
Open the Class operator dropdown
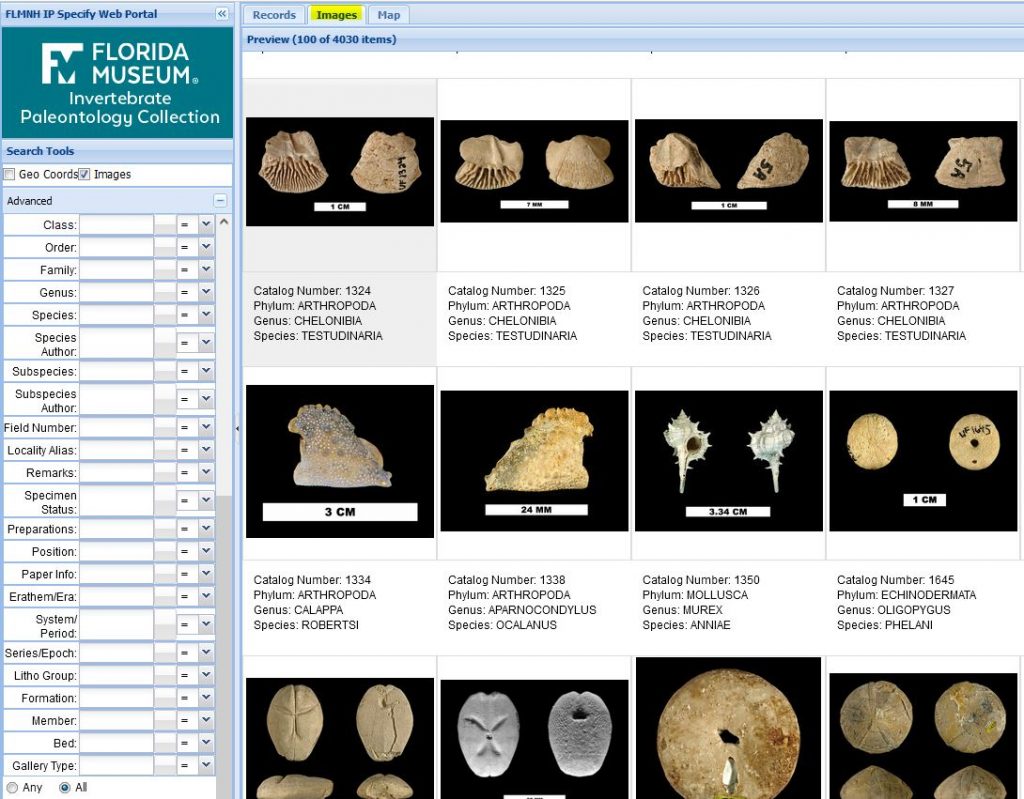206,225
